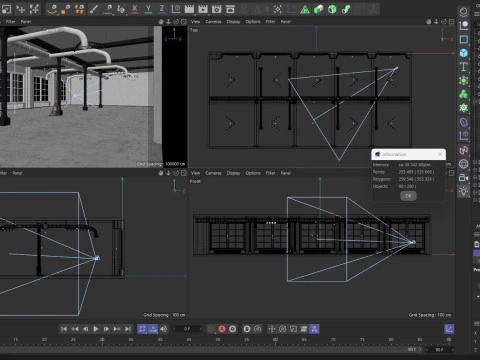Open Display menu in Top viewport
Image resolution: width=480 pixels, height=360 pixels.
pos(233,22)
